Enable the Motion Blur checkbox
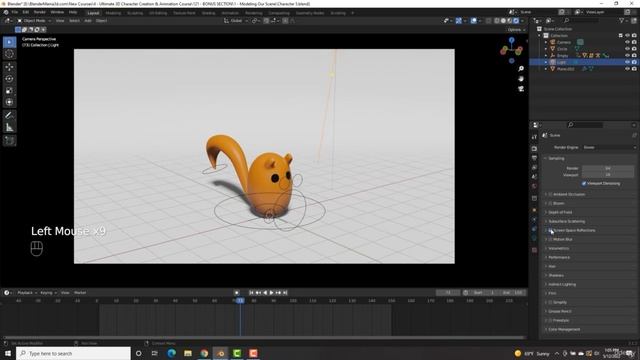The height and width of the screenshot is (360, 640). click(550, 239)
